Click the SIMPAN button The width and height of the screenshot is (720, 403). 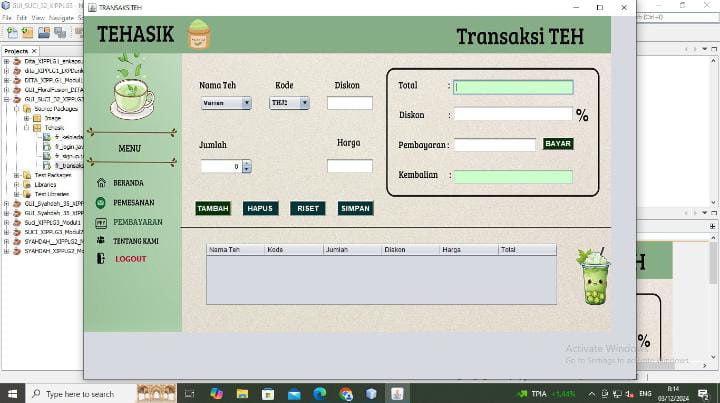[356, 208]
